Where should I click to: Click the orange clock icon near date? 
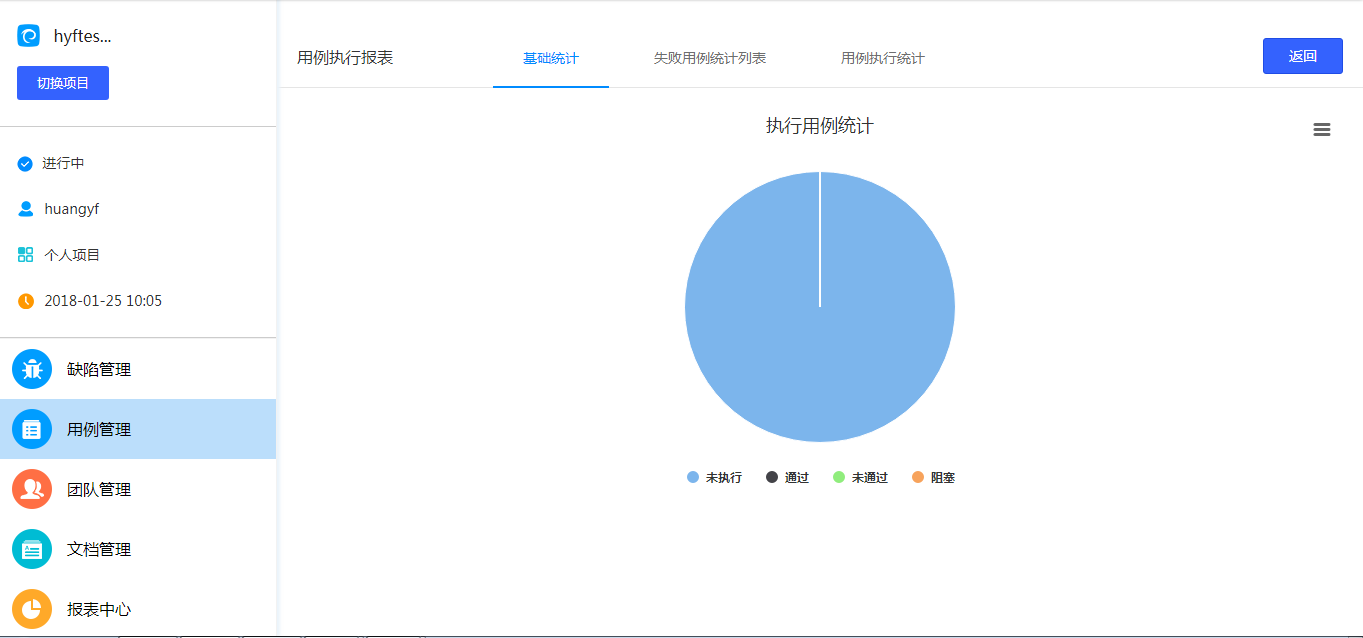coord(26,301)
